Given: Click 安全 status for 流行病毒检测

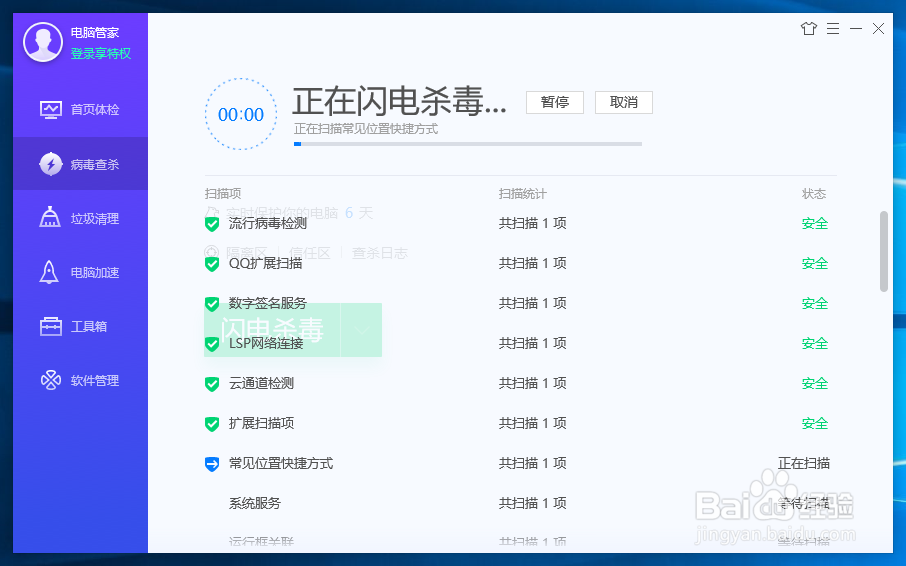Looking at the screenshot, I should pyautogui.click(x=815, y=224).
